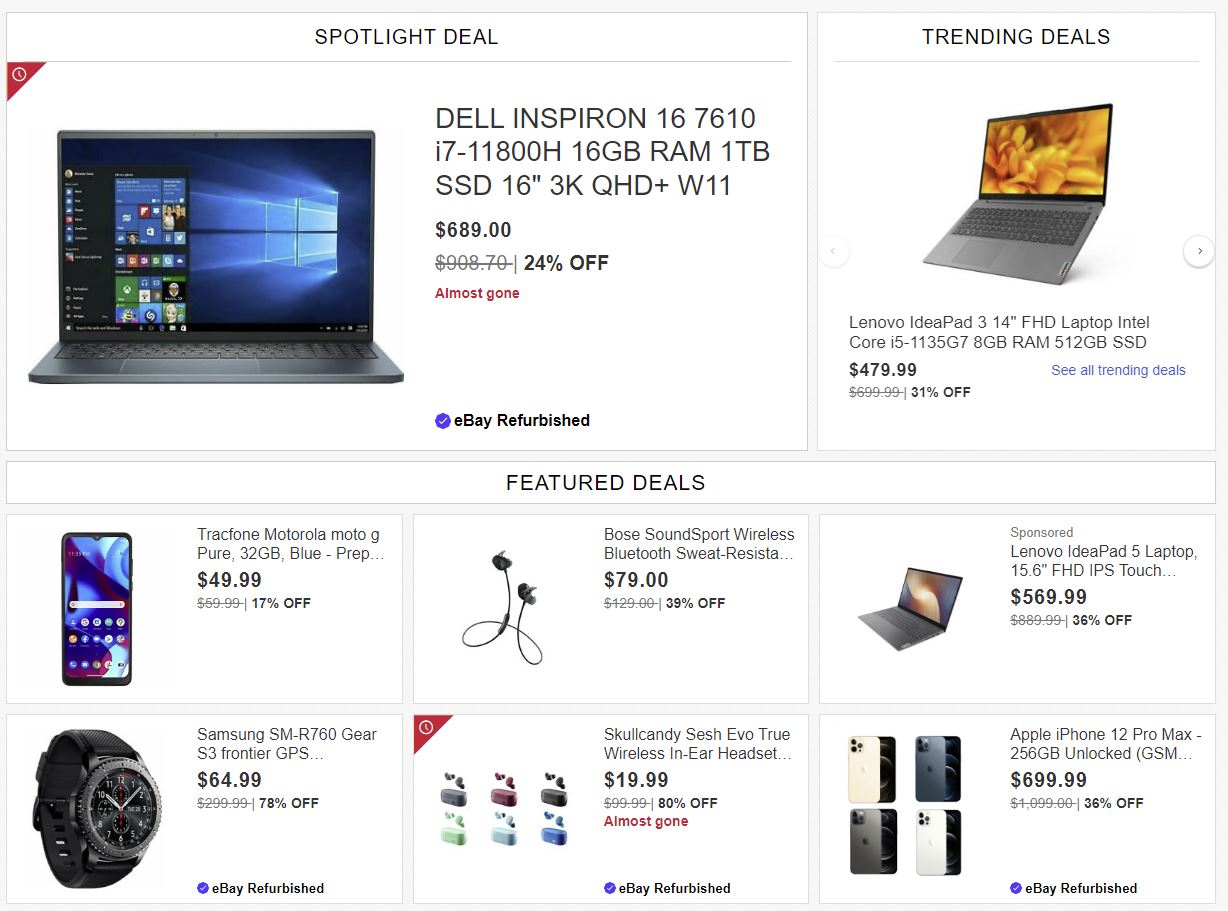
Task: Click the clock icon on Spotlight Deal
Action: 19,74
